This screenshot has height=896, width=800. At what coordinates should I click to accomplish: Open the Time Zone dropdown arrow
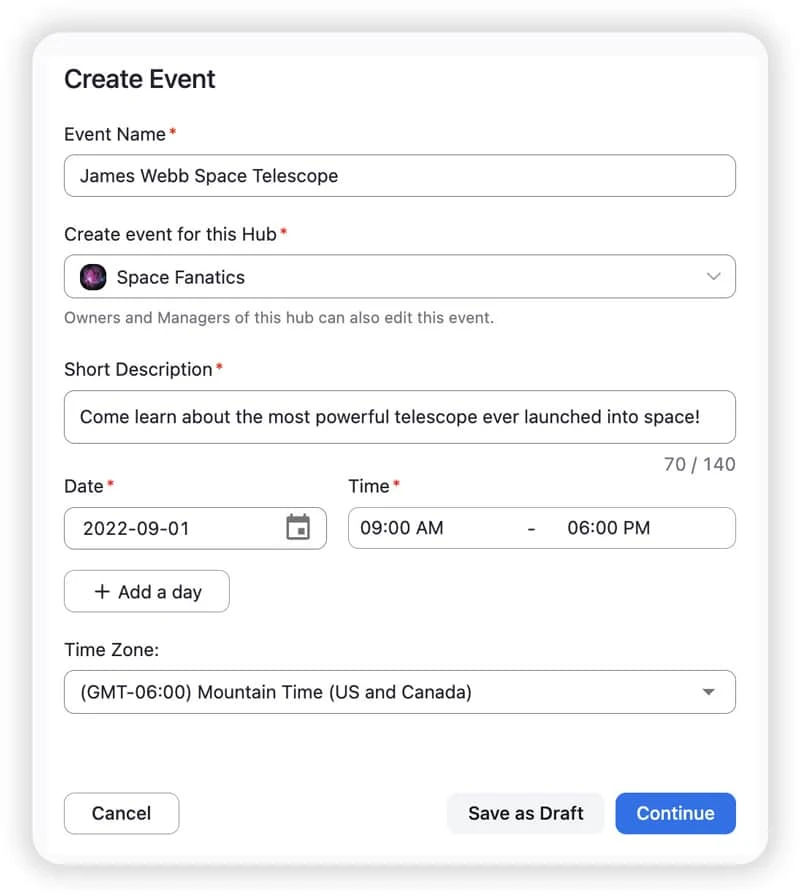pyautogui.click(x=709, y=692)
